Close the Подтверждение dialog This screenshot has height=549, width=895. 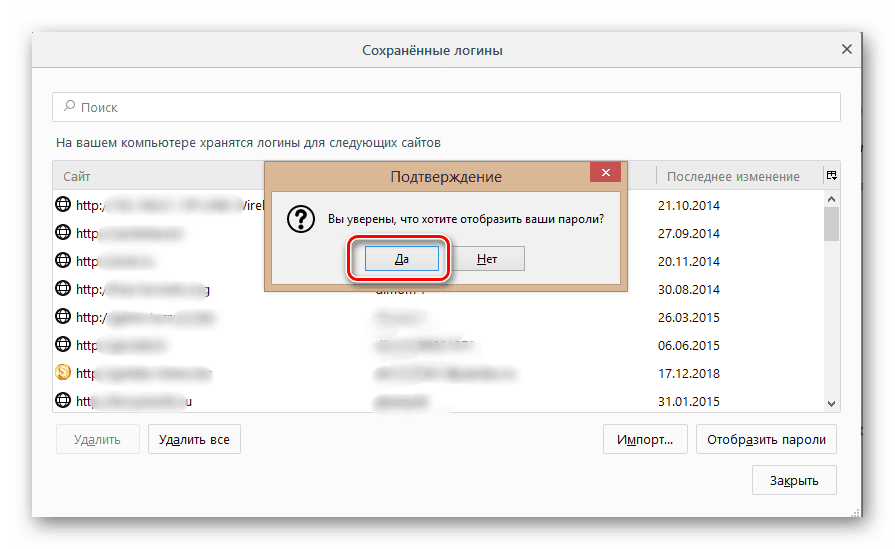click(606, 172)
